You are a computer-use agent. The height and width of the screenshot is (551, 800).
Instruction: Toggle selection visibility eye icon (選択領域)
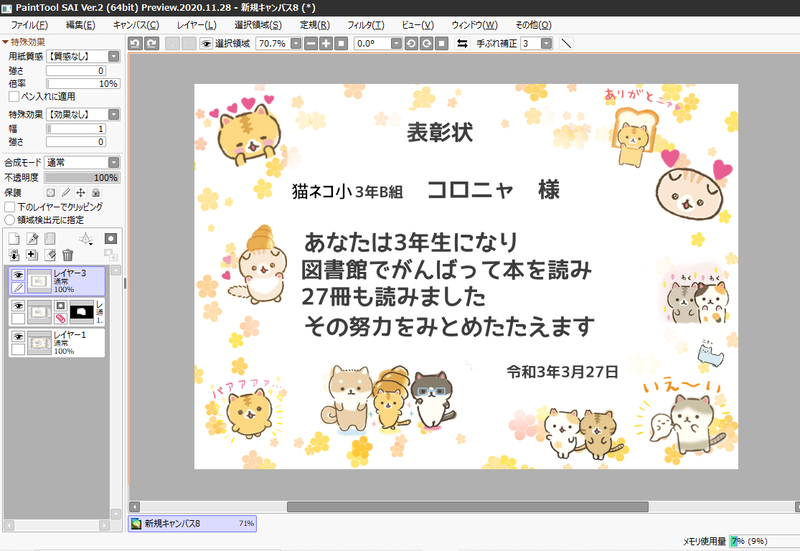(x=206, y=43)
